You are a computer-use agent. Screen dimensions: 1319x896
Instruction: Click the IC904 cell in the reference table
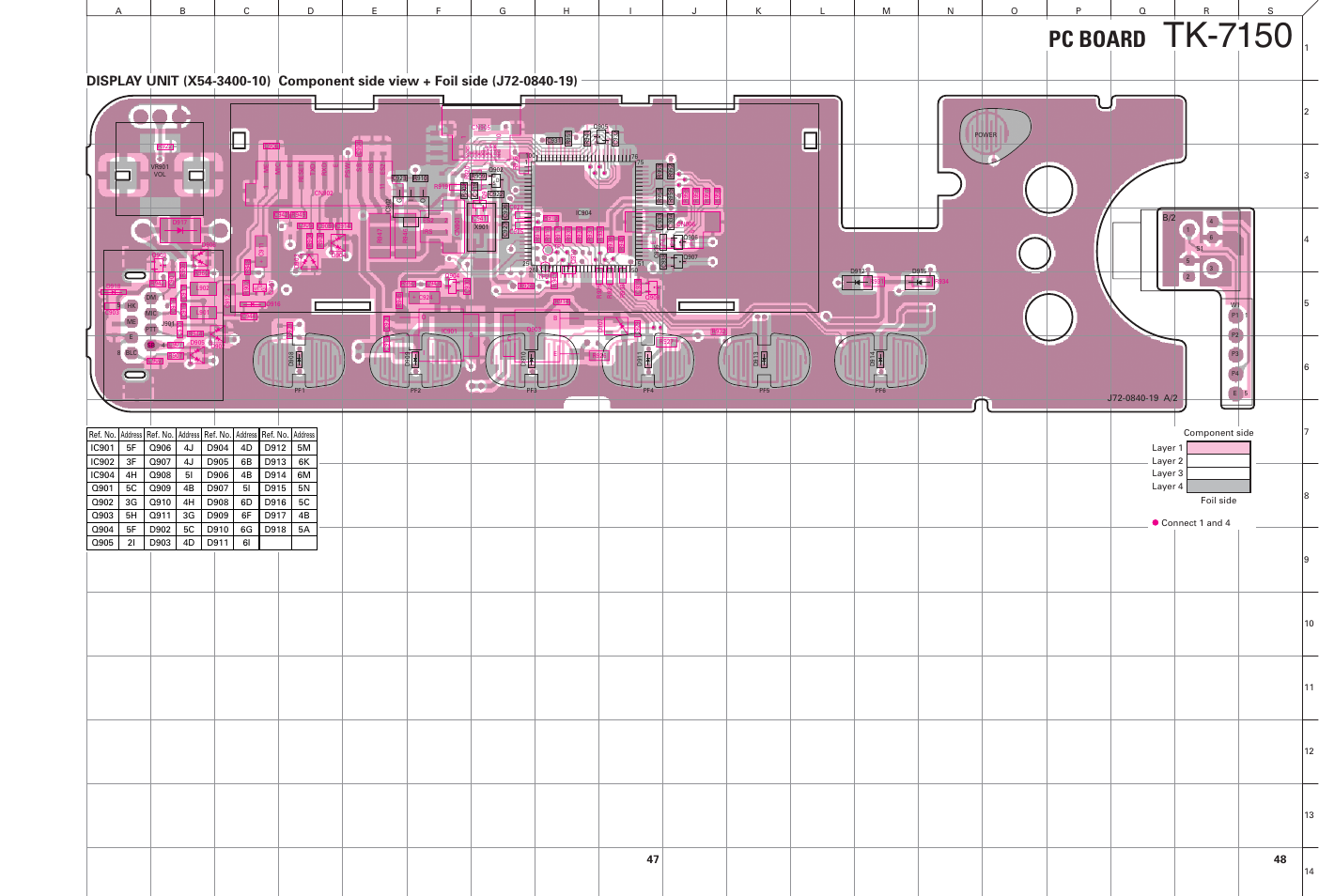[x=102, y=475]
